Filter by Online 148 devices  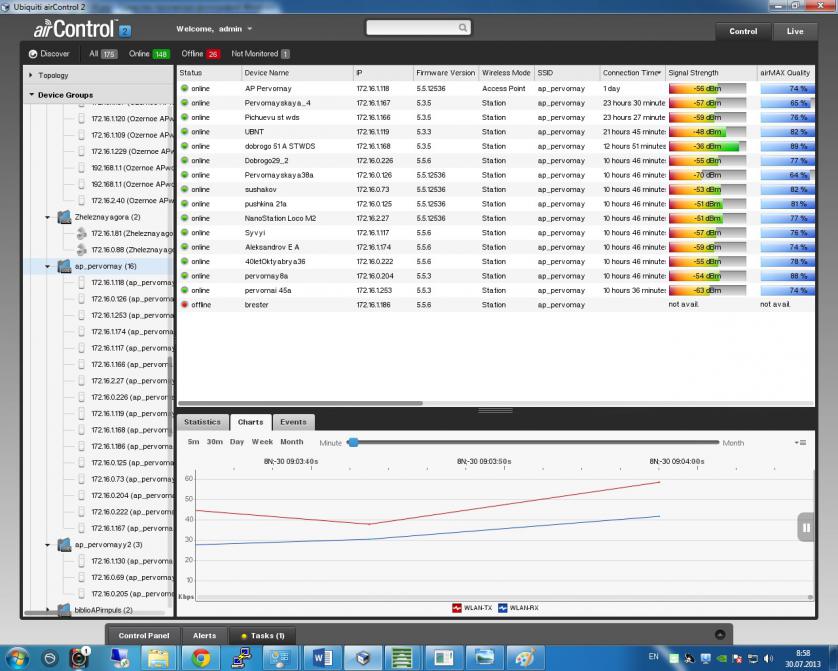[149, 53]
